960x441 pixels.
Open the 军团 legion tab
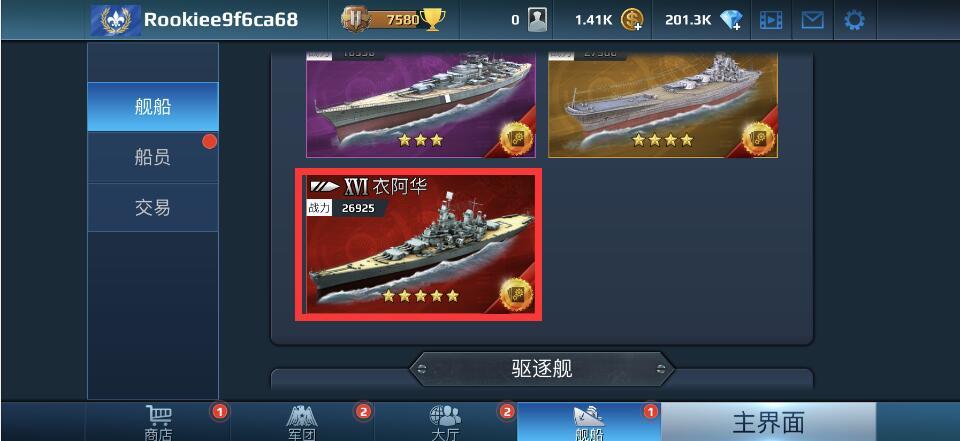302,423
